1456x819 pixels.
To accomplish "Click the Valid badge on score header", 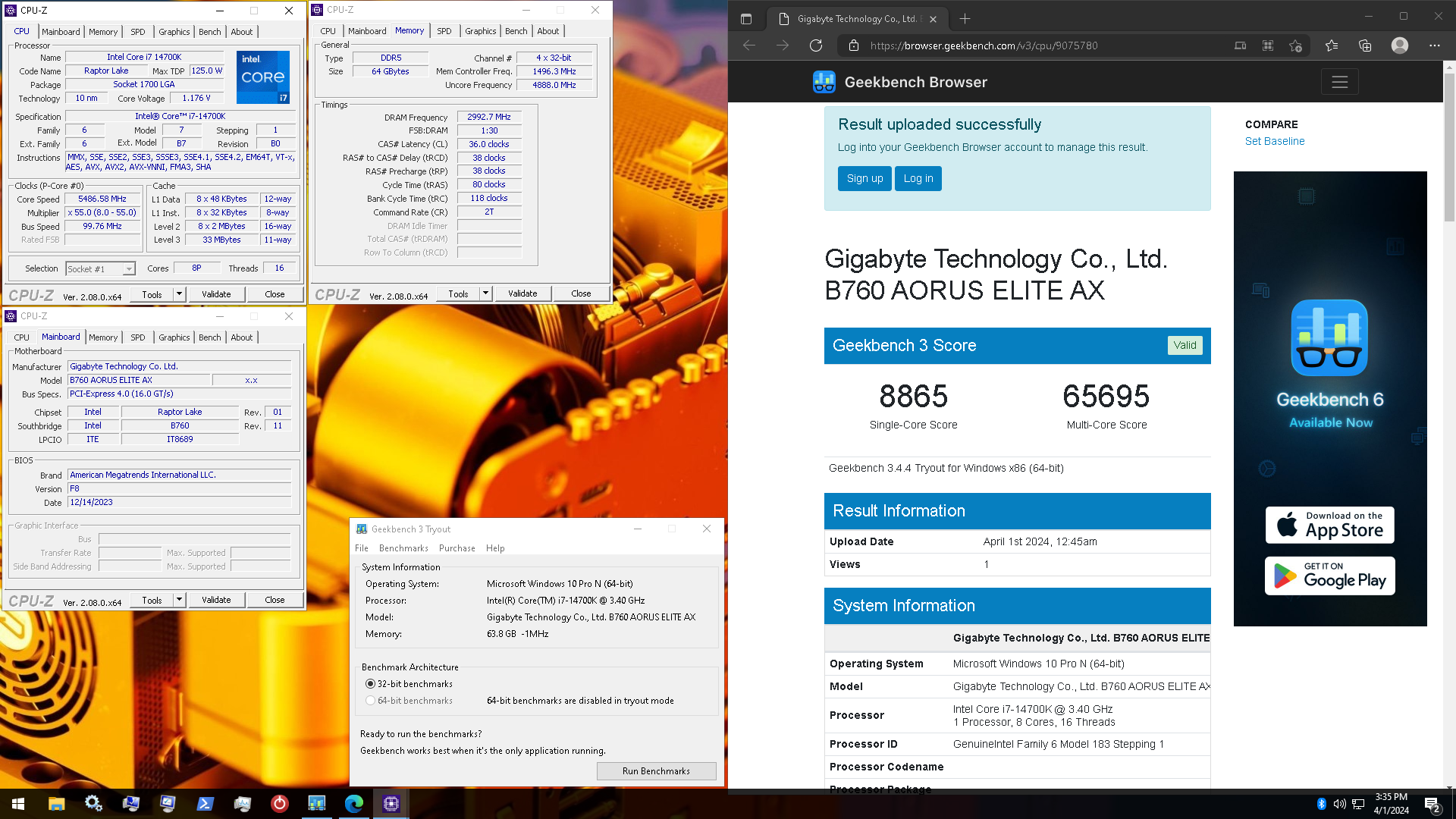I will tap(1185, 346).
